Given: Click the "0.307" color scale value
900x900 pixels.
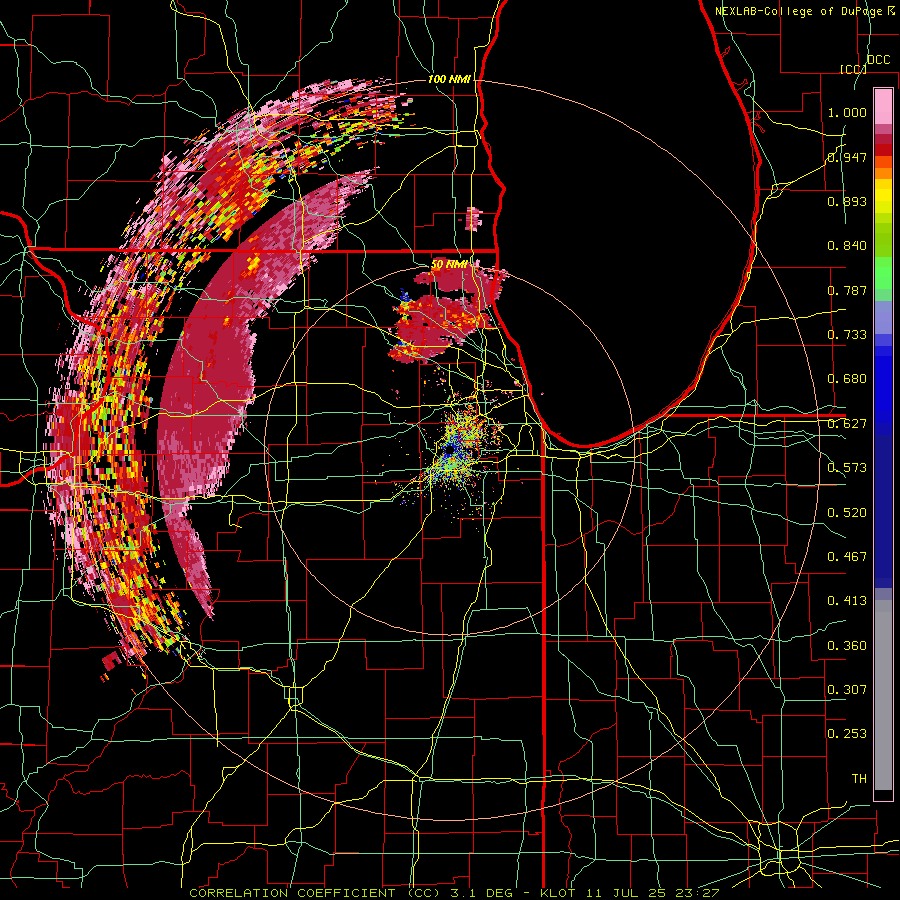Looking at the screenshot, I should click(x=847, y=690).
